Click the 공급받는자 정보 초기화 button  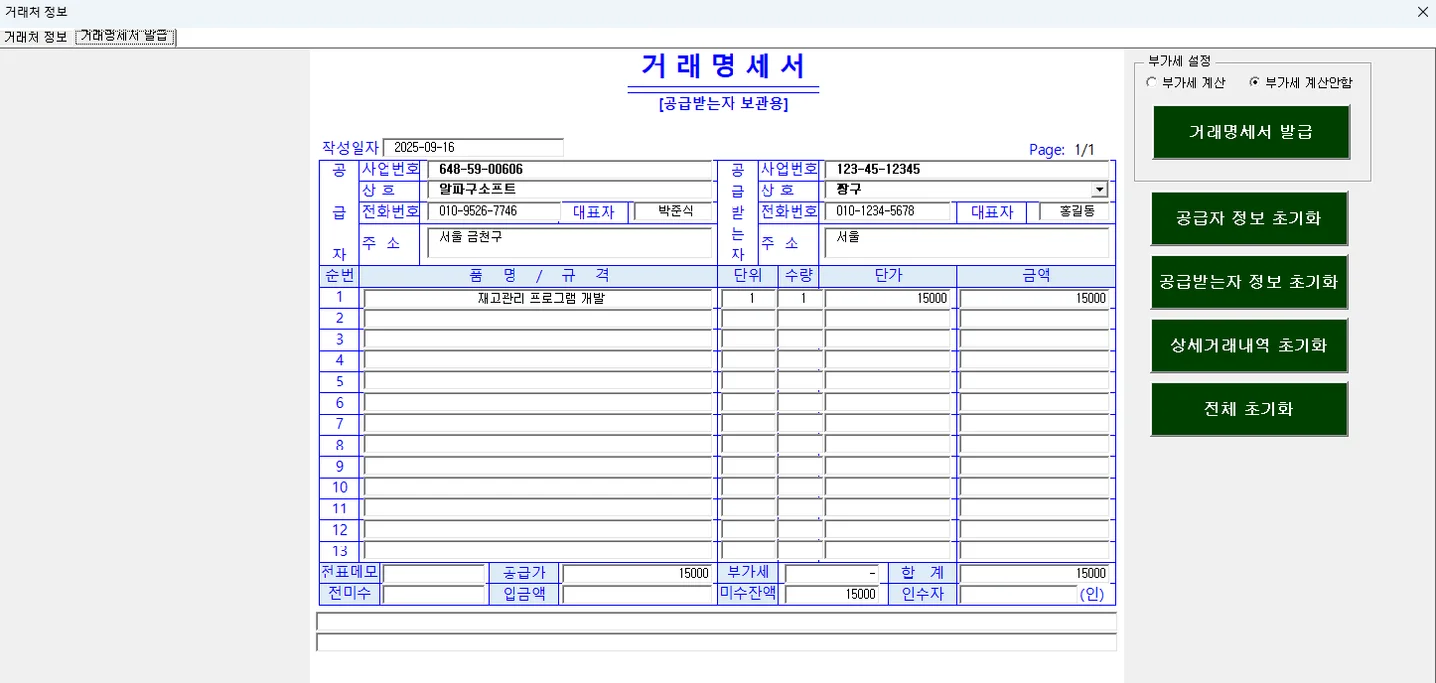point(1249,282)
